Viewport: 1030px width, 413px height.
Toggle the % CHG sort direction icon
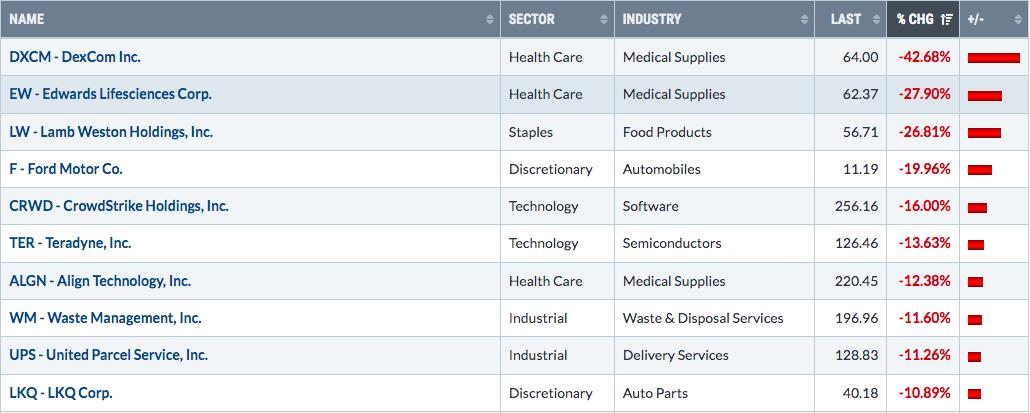(947, 19)
